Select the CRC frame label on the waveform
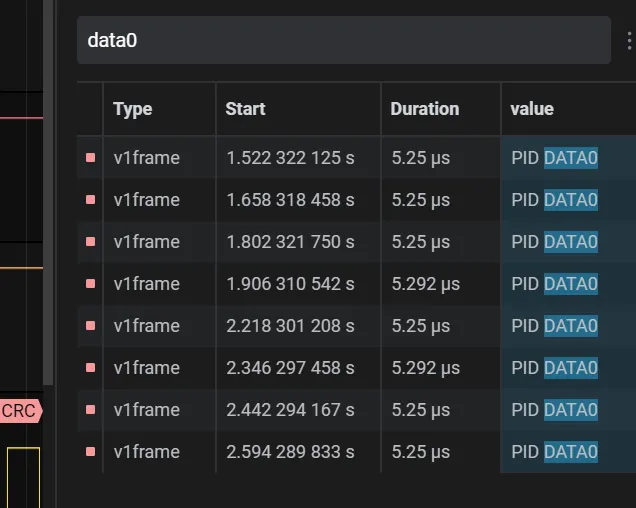Viewport: 636px width, 508px height. tap(18, 410)
